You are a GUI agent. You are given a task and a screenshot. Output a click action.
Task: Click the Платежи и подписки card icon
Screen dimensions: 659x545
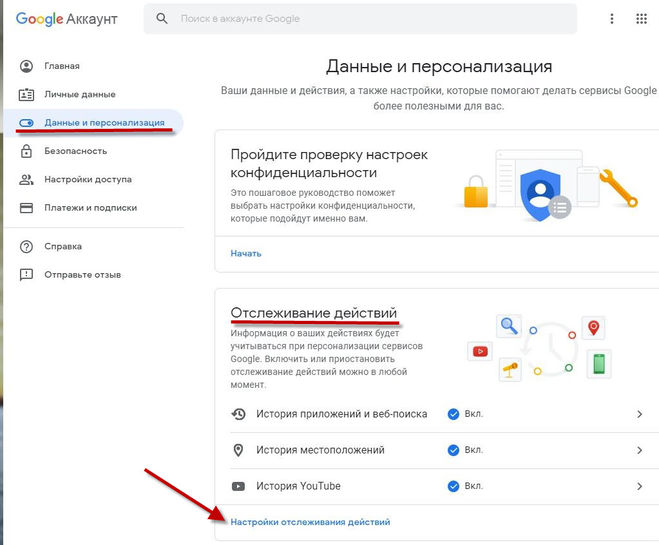tap(26, 208)
